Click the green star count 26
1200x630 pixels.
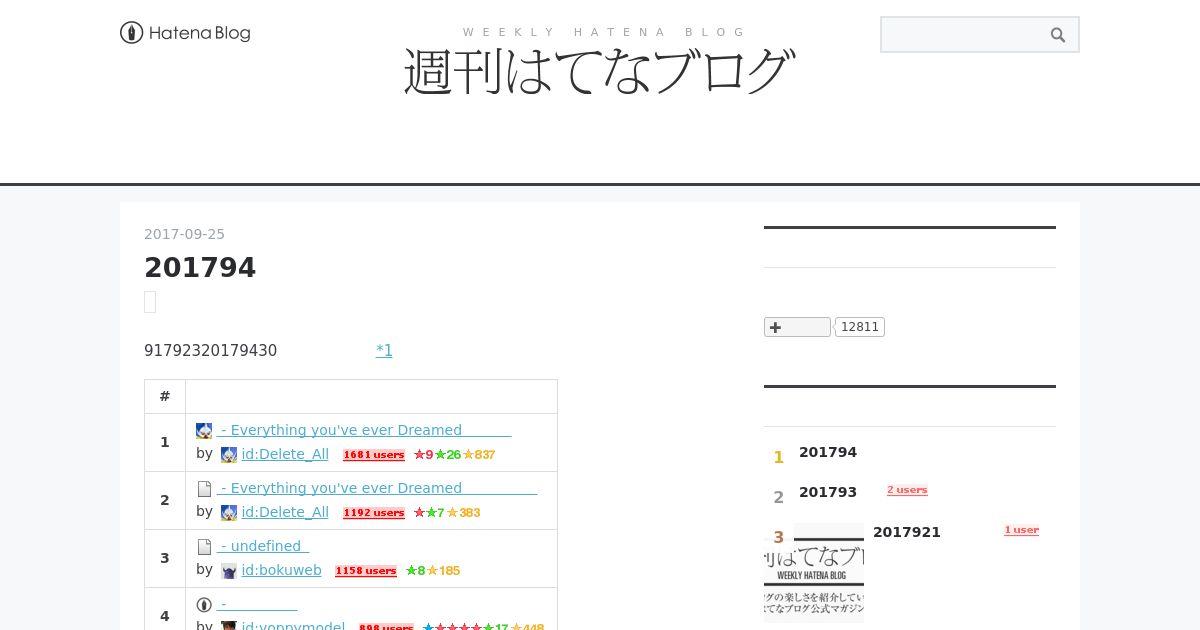pos(447,455)
